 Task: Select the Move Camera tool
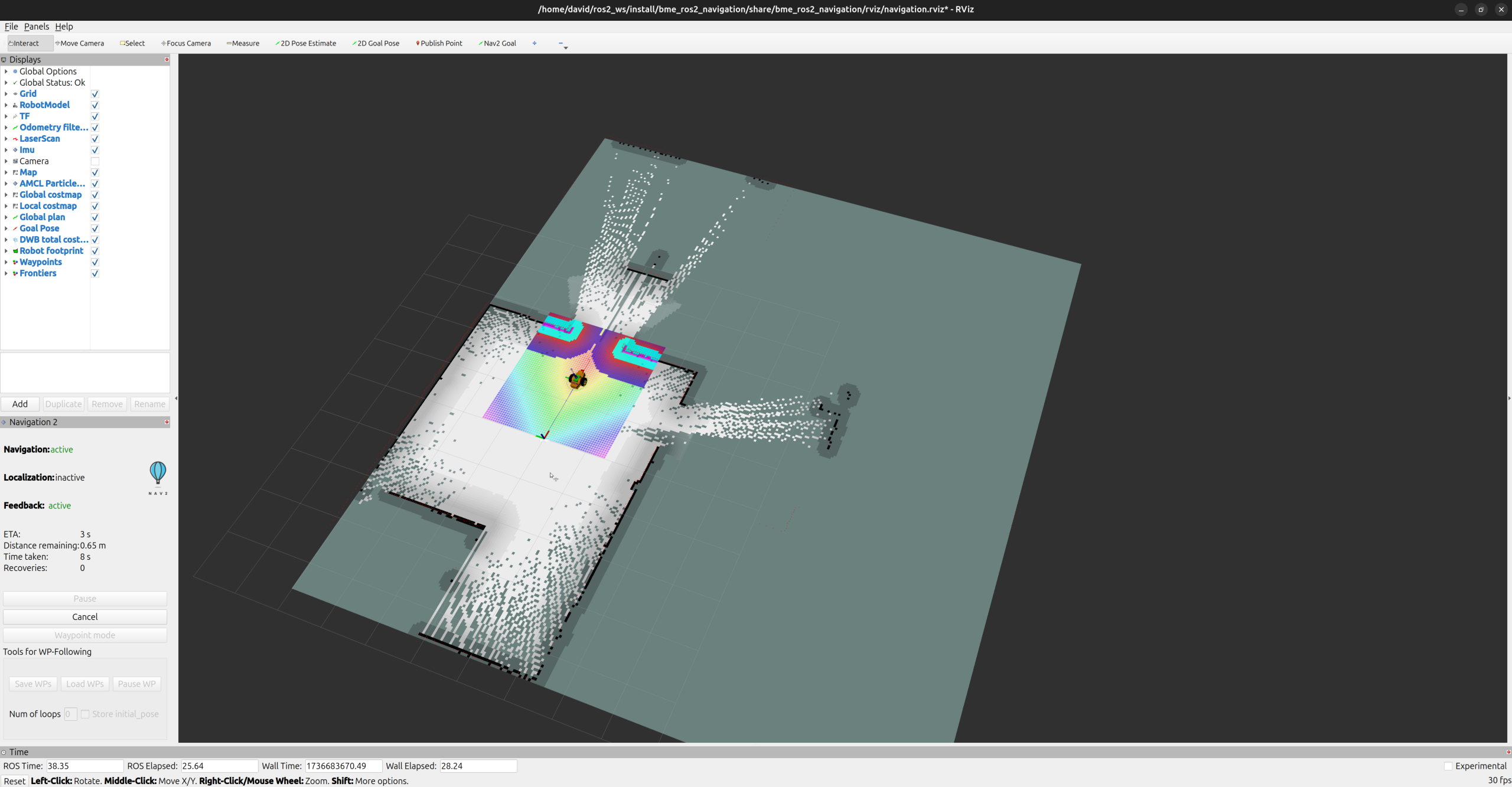pyautogui.click(x=79, y=43)
